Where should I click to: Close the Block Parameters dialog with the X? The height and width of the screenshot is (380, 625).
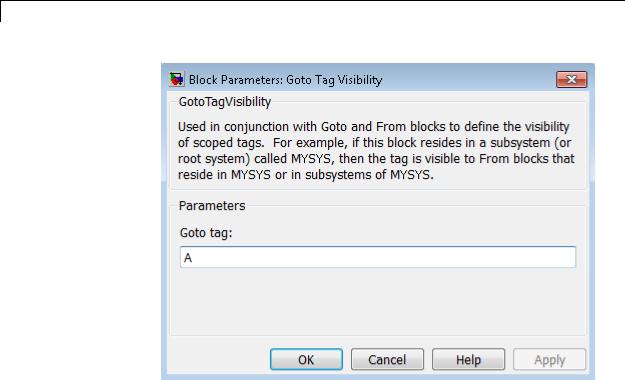[572, 79]
